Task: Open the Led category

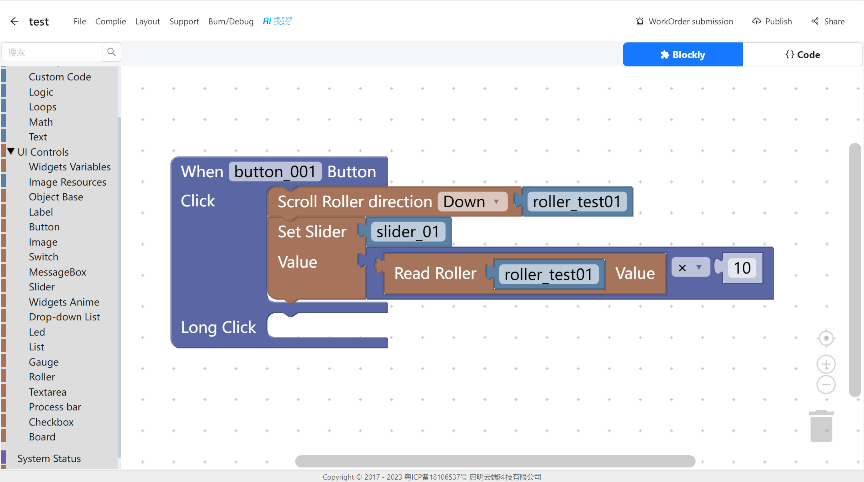Action: pyautogui.click(x=37, y=332)
